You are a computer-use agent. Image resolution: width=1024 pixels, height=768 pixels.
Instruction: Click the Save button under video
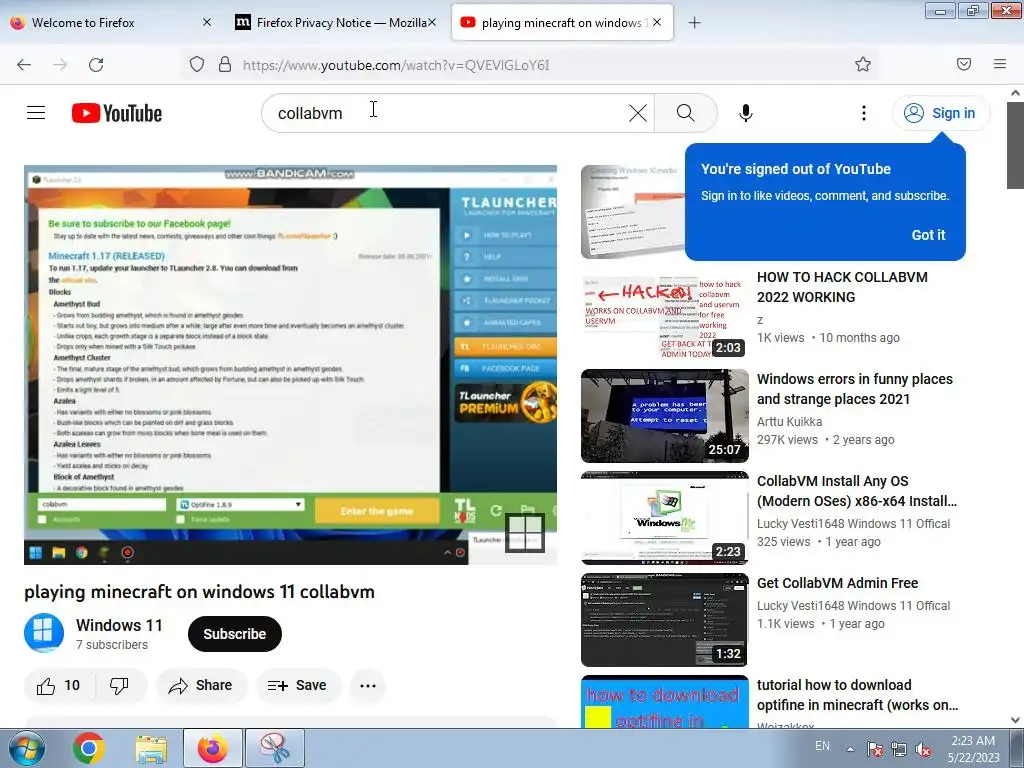pos(297,686)
